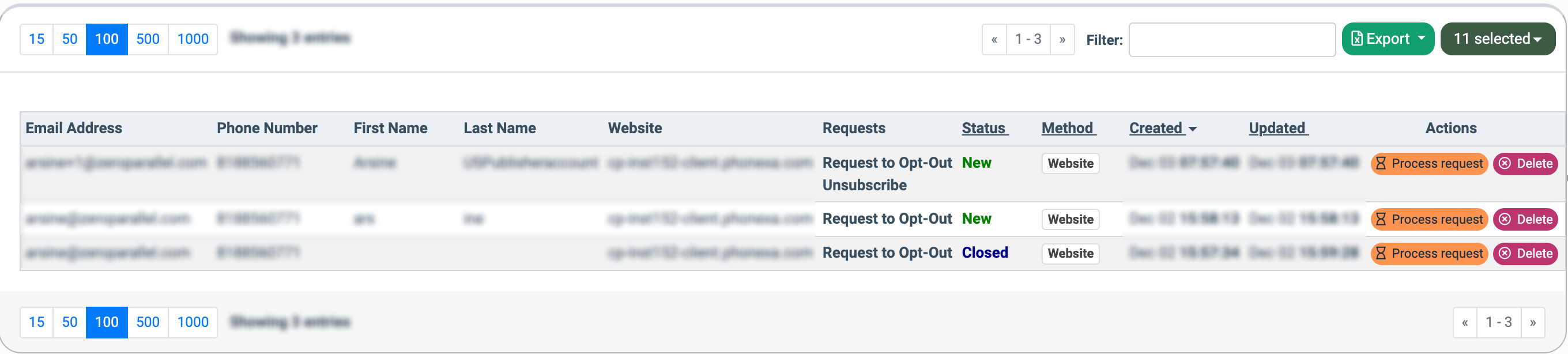
Task: Select 500 entries per page at top
Action: 148,40
